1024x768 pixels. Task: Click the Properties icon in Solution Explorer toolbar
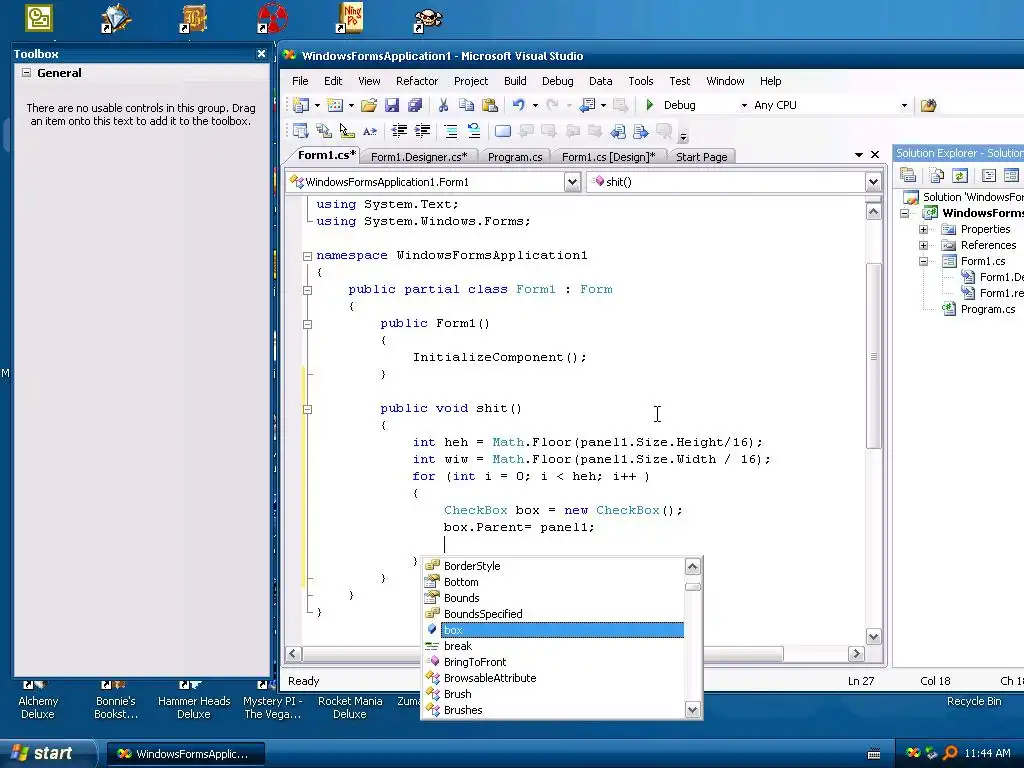point(908,175)
